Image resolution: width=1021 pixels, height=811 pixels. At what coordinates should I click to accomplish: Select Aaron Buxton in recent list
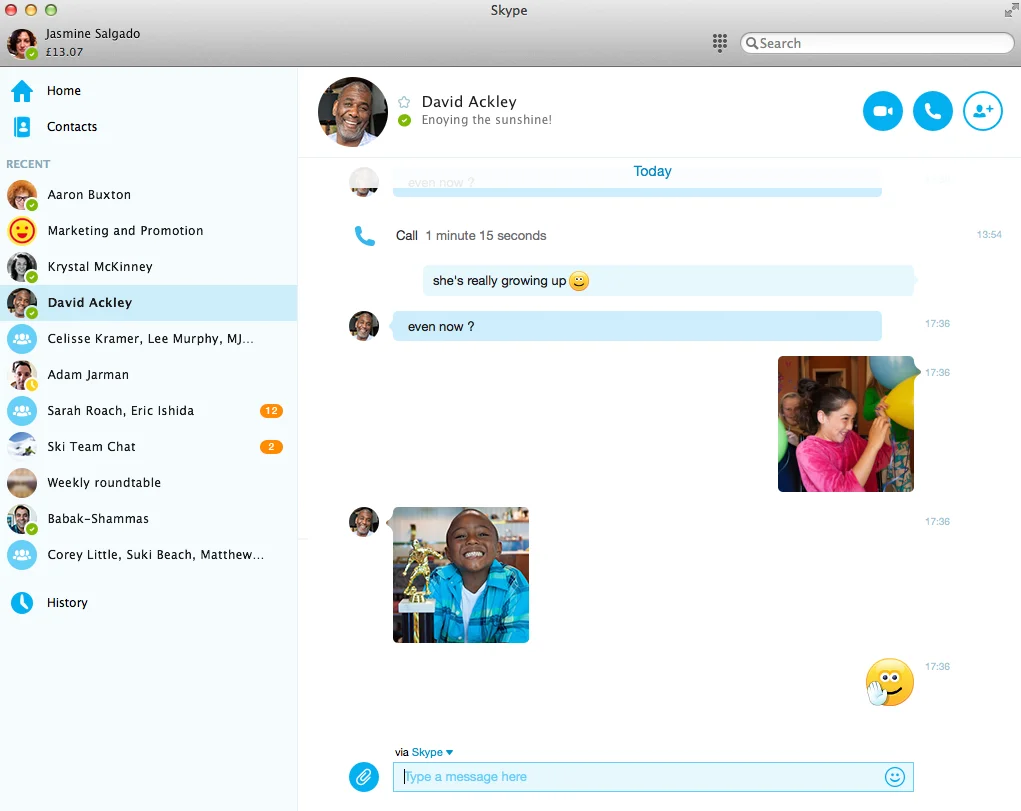(89, 195)
